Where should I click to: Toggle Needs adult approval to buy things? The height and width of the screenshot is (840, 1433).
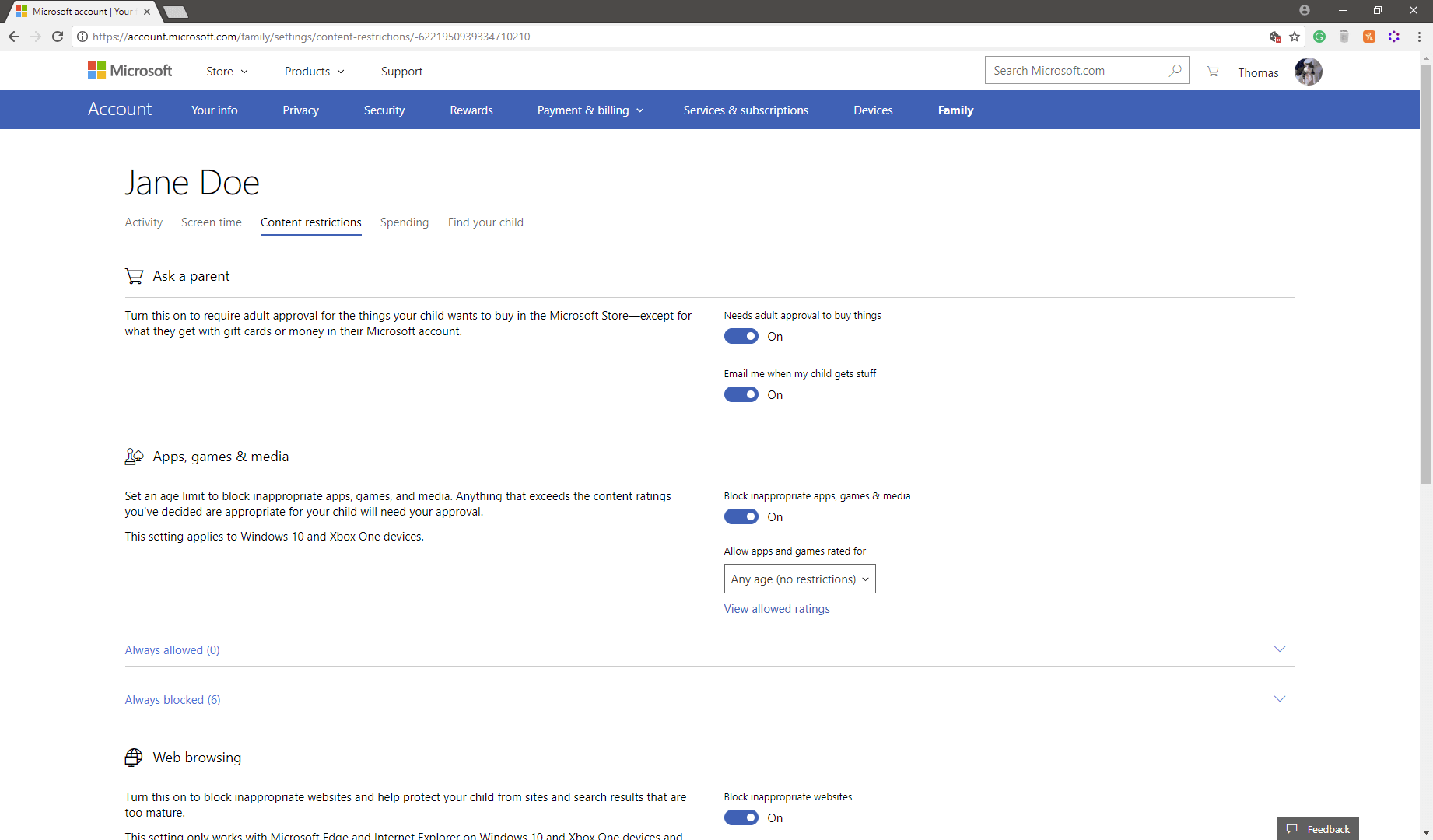click(x=741, y=336)
